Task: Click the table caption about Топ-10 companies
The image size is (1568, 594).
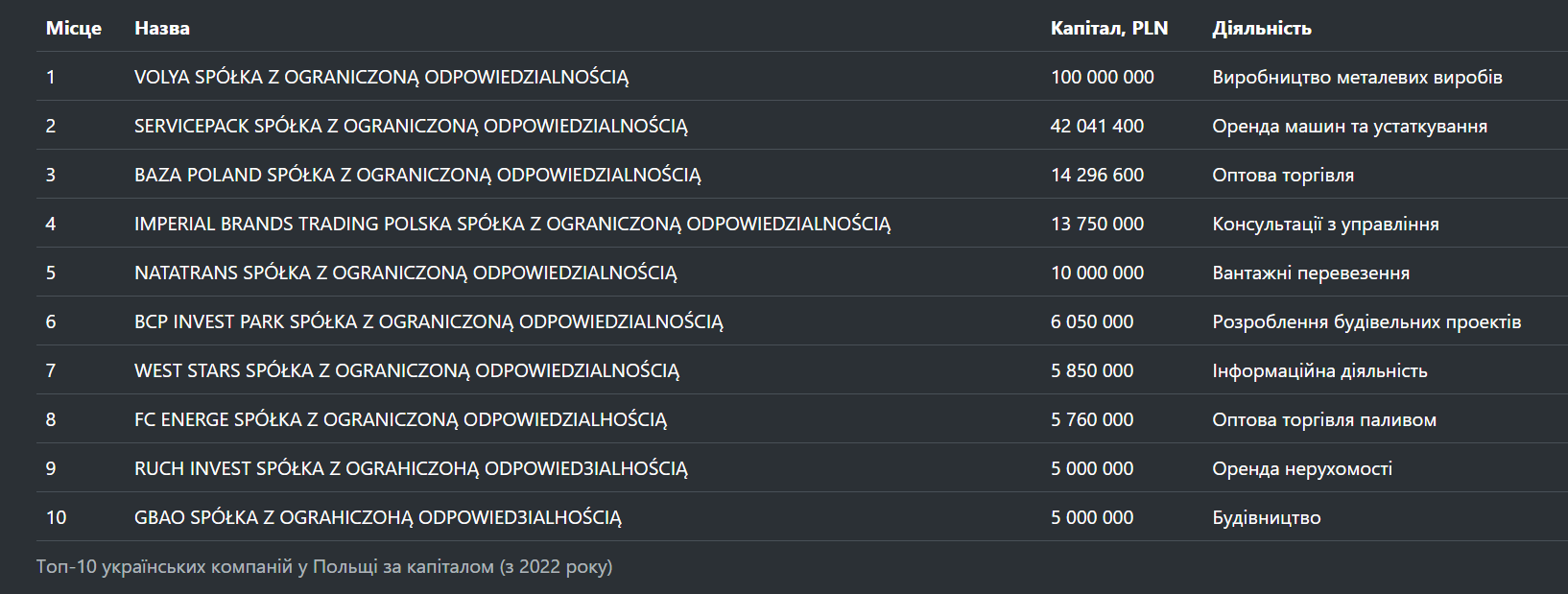Action: tap(324, 566)
